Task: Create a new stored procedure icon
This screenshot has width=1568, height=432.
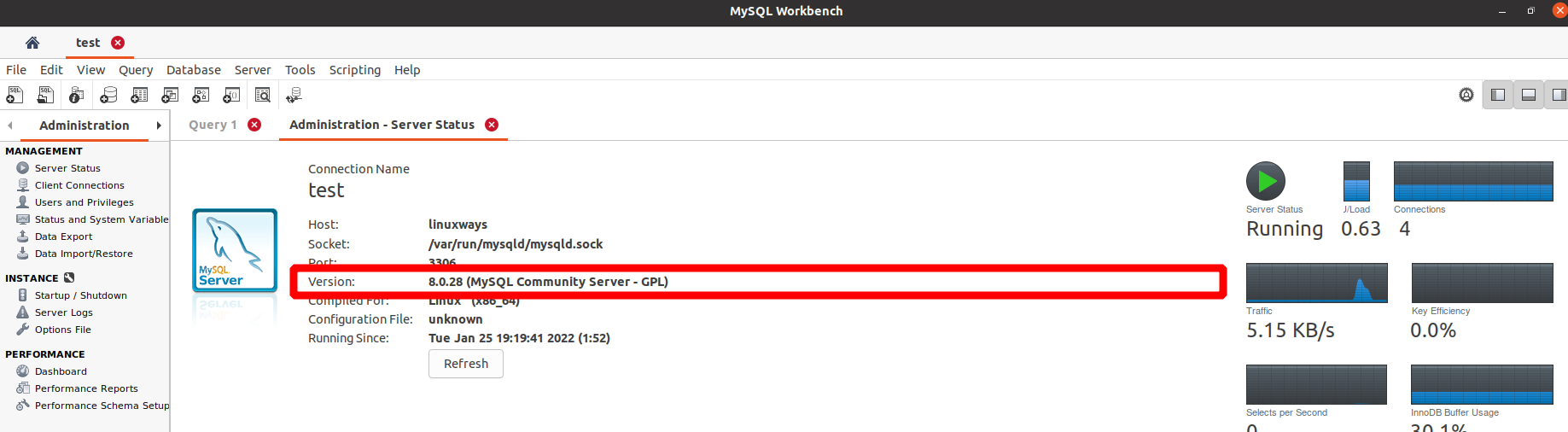Action: click(201, 95)
